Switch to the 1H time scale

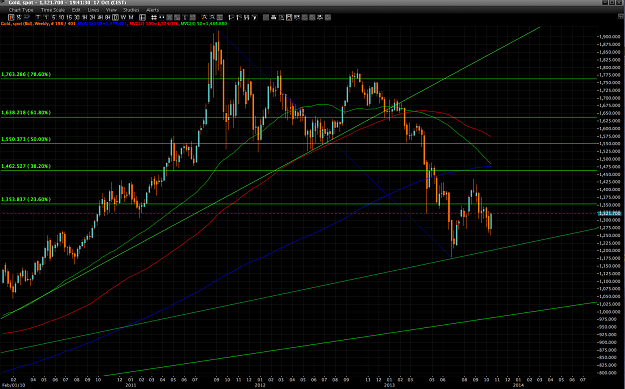[85, 18]
